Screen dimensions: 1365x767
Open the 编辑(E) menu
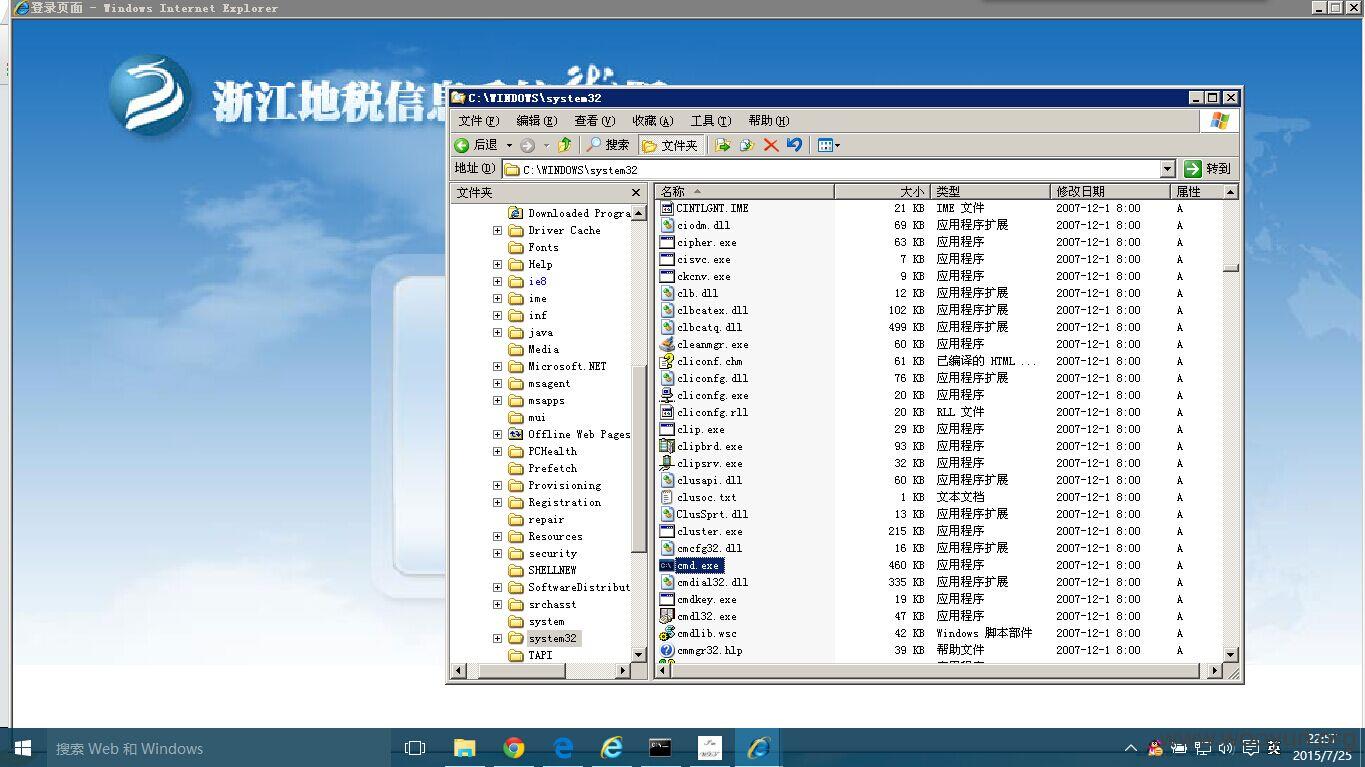tap(536, 121)
